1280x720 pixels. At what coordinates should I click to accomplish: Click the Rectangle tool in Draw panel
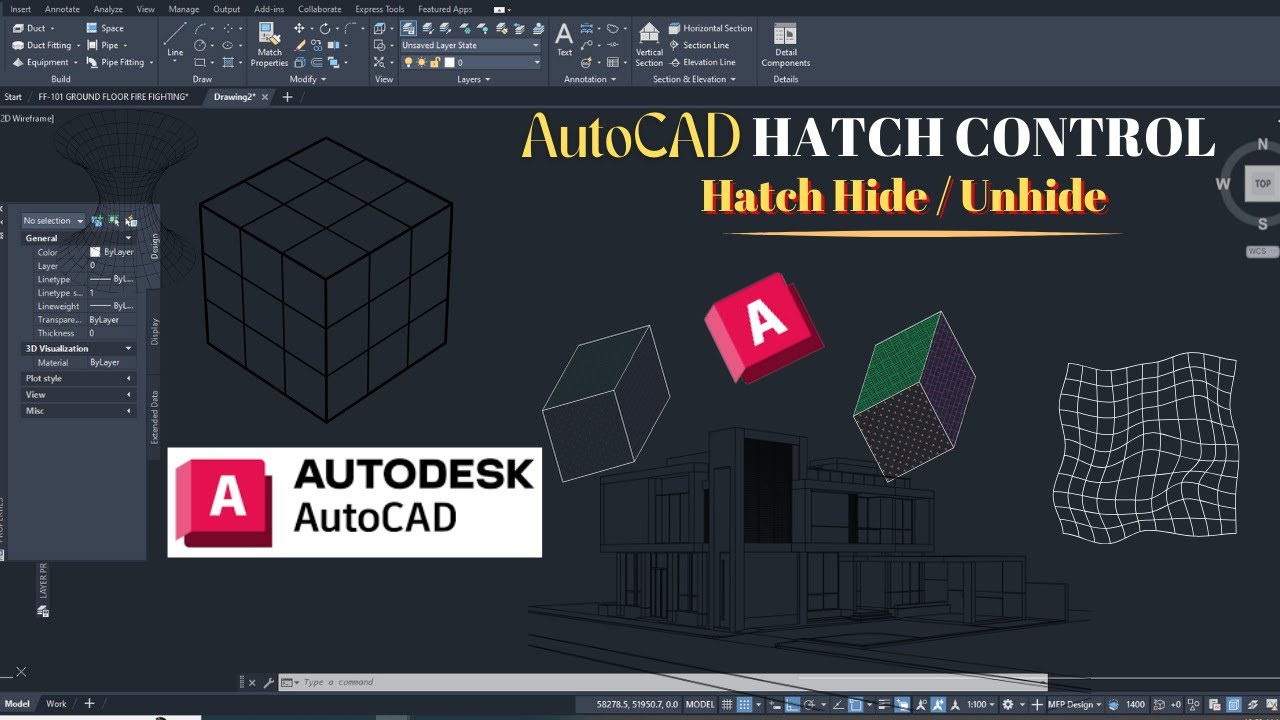(201, 62)
